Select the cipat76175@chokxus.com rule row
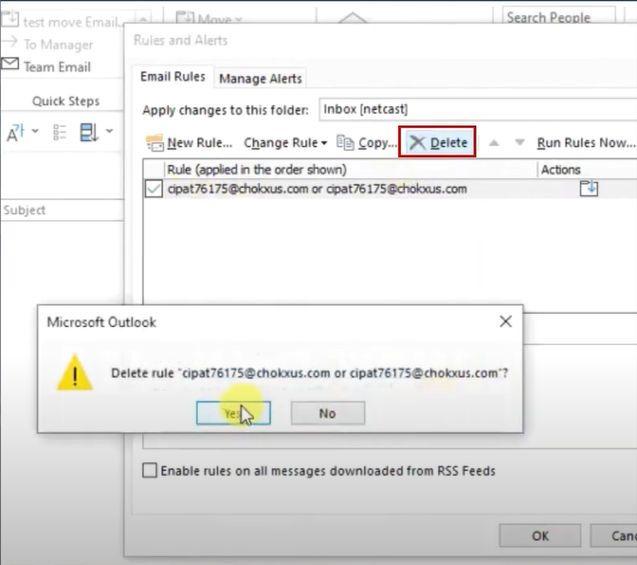Viewport: 637px width, 565px height. 390,189
